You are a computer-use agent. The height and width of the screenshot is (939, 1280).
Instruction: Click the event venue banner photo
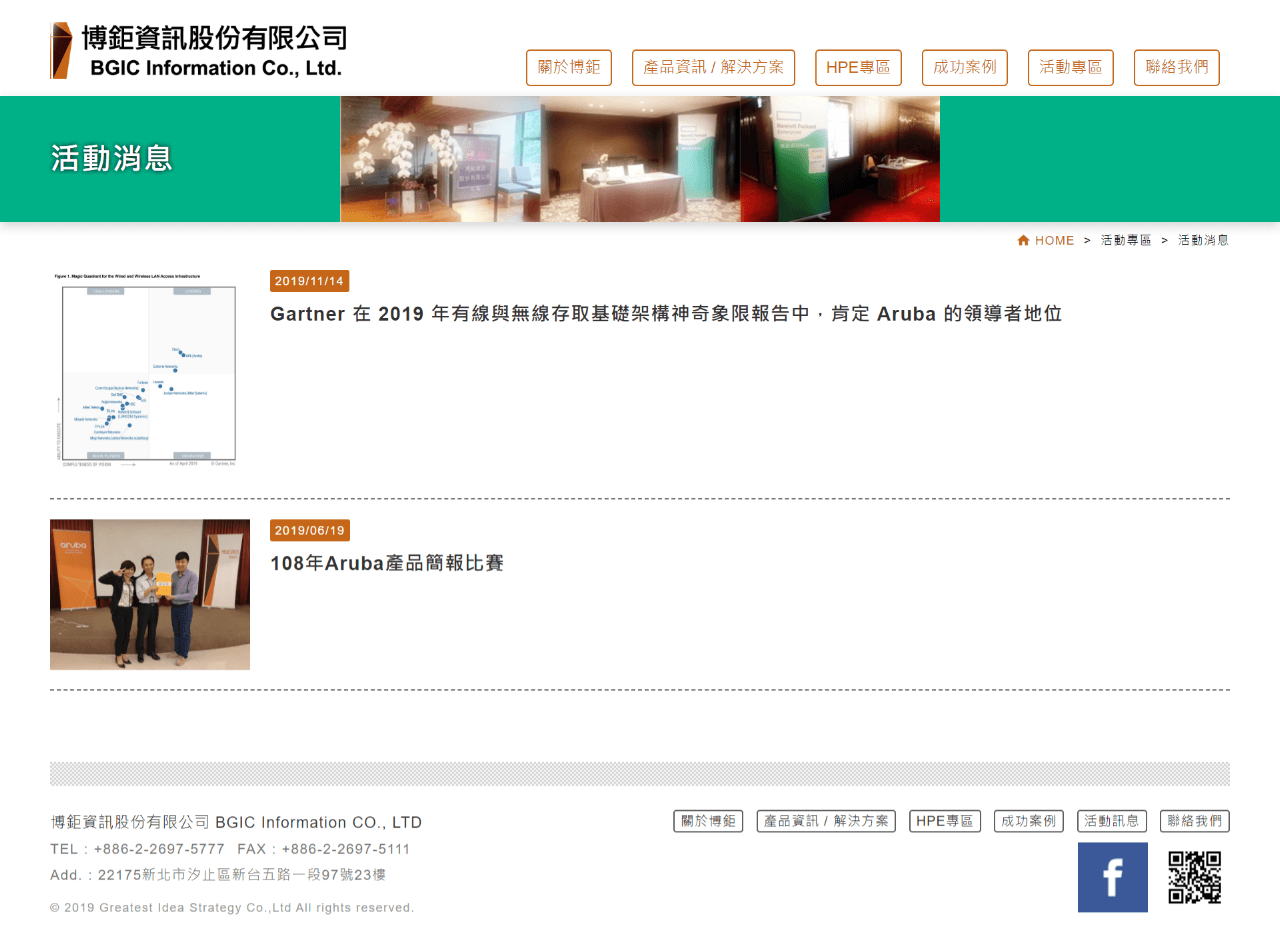pos(640,159)
